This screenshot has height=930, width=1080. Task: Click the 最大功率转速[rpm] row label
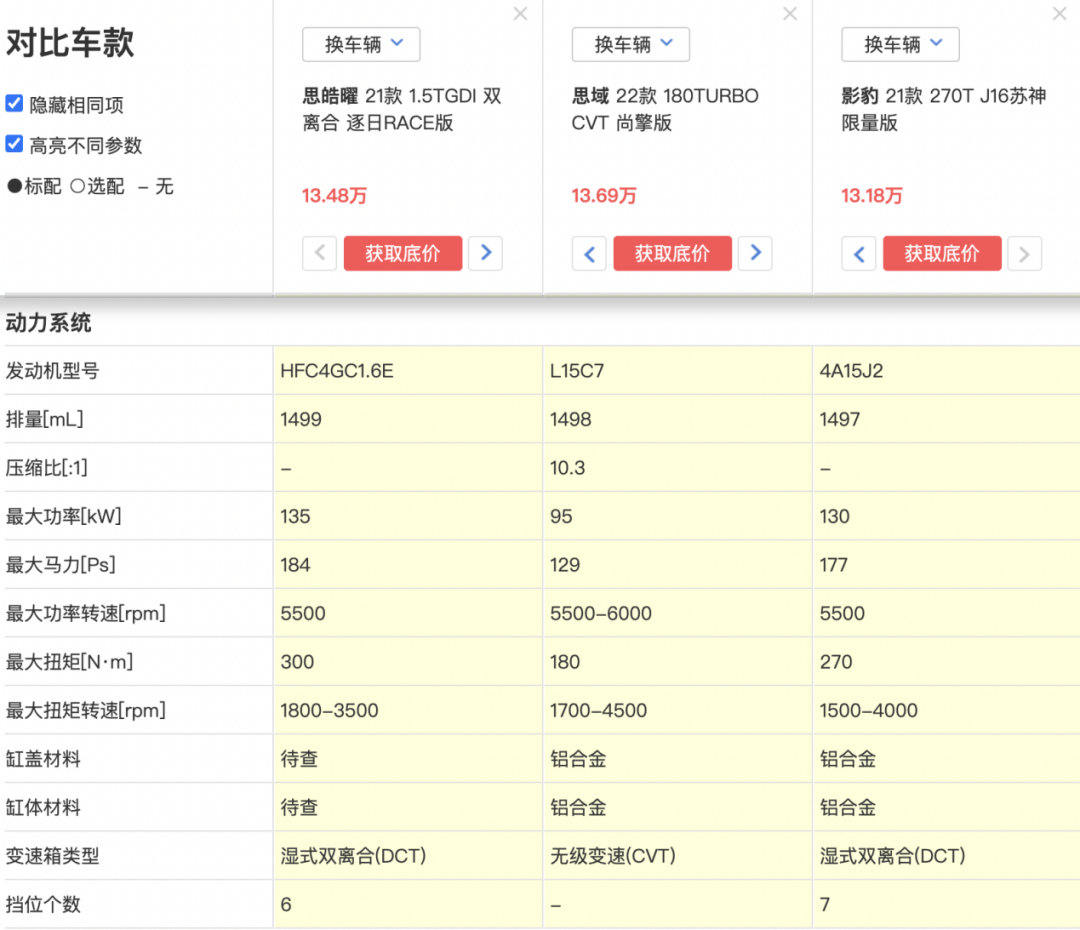coord(85,613)
